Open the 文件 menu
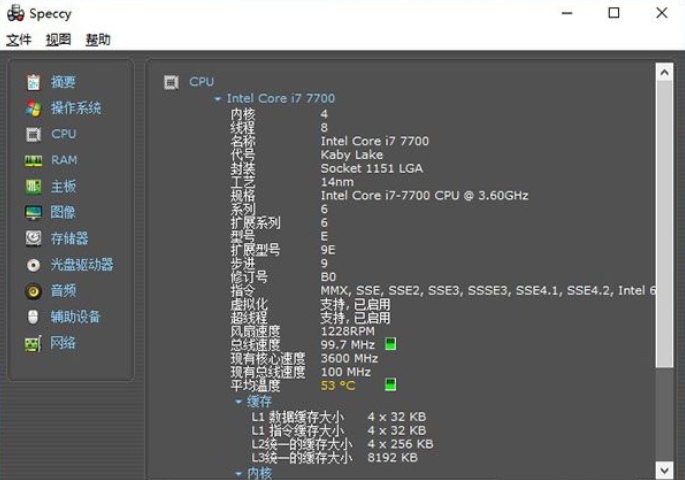This screenshot has height=480, width=685. point(19,40)
